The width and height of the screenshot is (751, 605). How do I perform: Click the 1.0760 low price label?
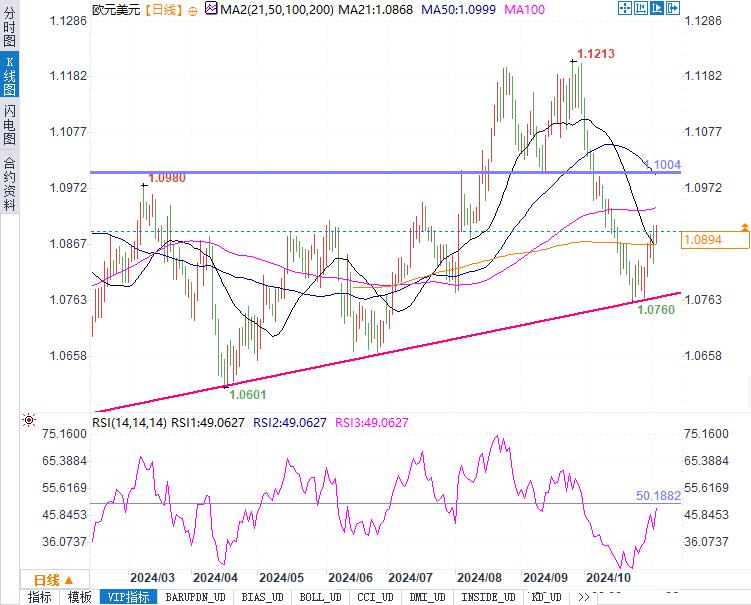pyautogui.click(x=656, y=310)
